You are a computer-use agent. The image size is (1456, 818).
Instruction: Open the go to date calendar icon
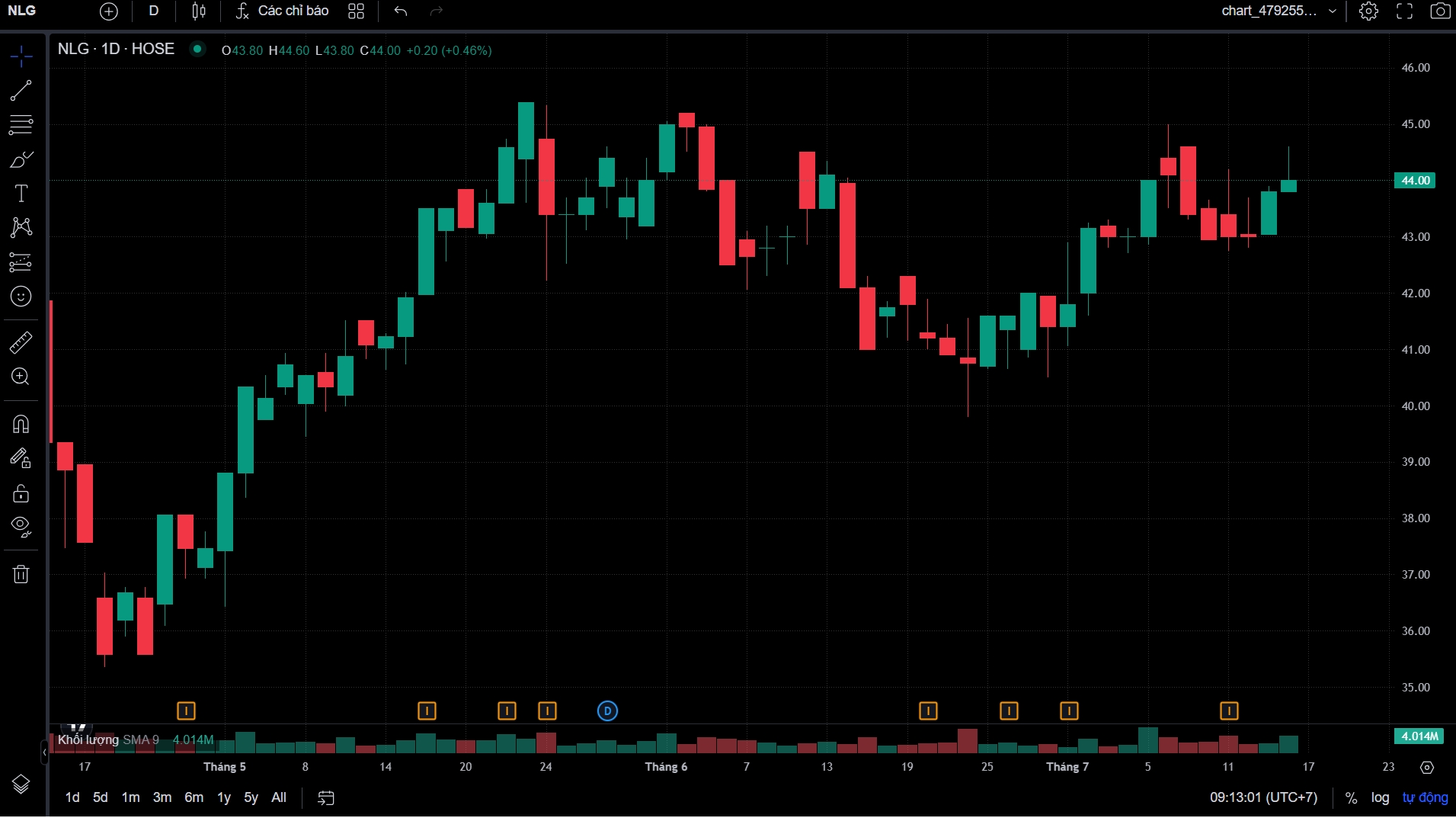point(326,798)
